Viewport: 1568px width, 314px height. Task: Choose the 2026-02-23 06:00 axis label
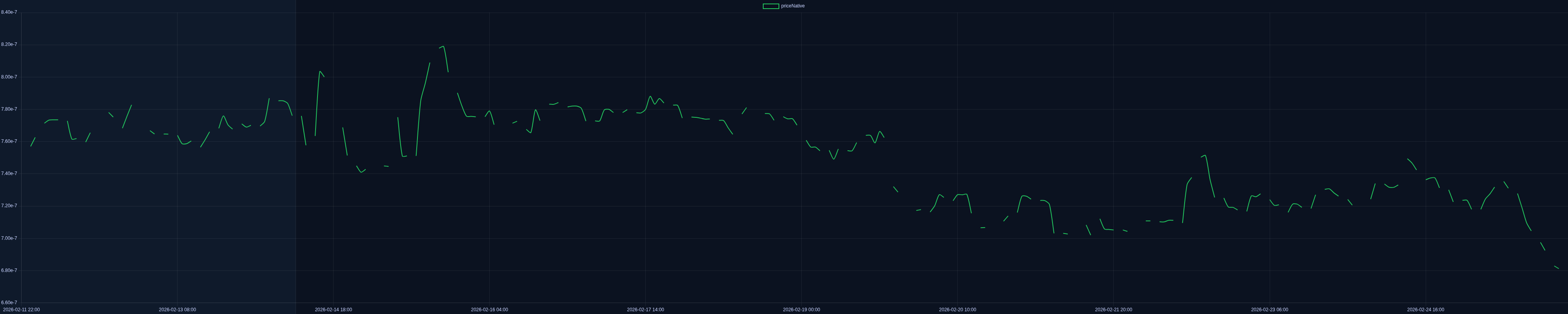tap(1269, 310)
